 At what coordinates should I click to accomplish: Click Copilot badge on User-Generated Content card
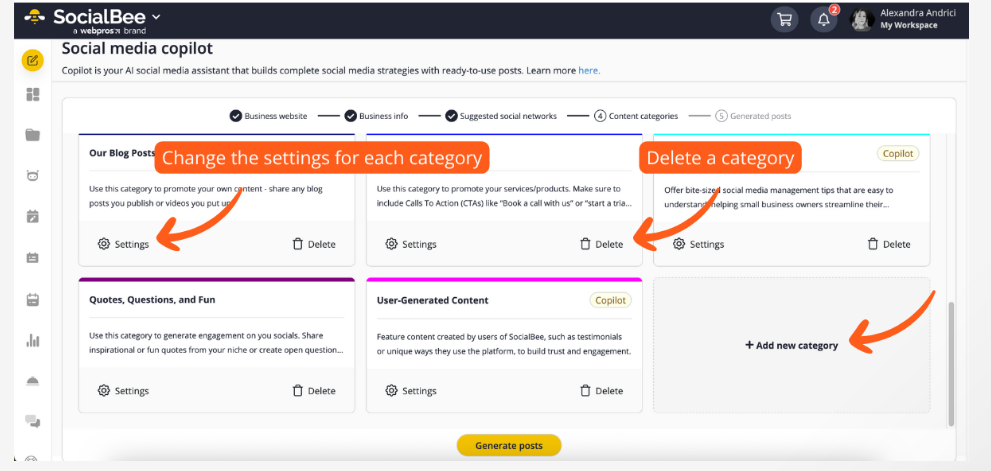[x=611, y=300]
